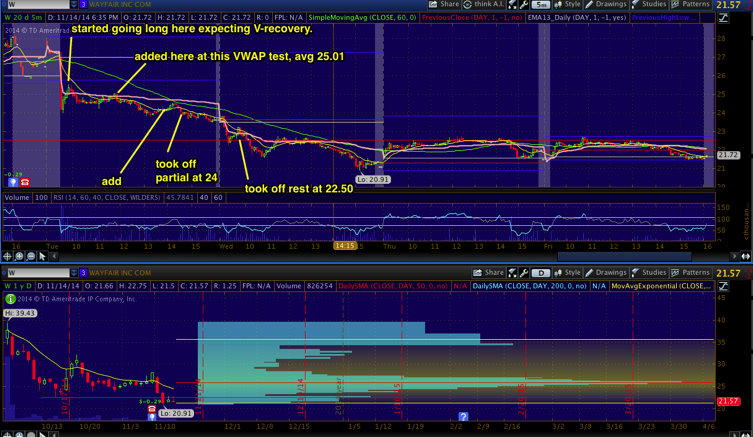Click the blue question mark marker on lower chart
The width and height of the screenshot is (753, 437).
point(463,416)
